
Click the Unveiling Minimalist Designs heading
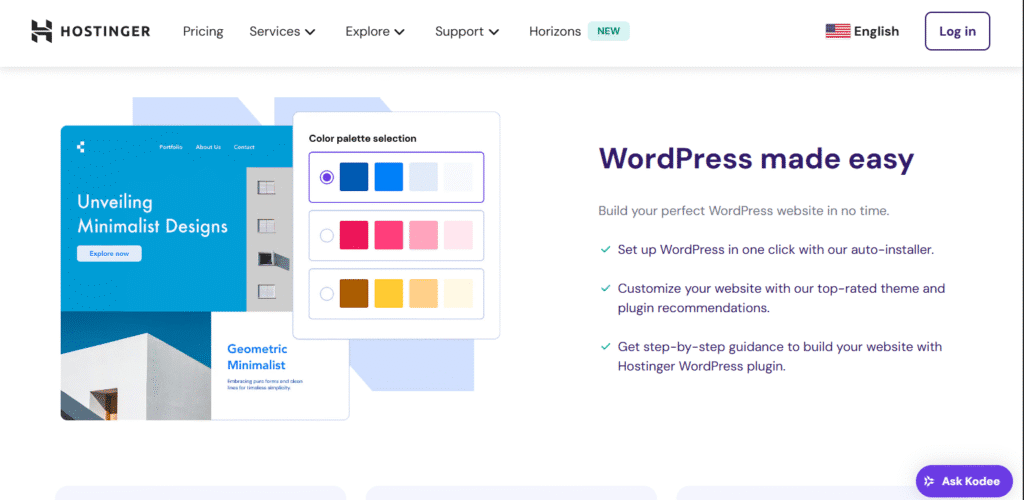[x=153, y=213]
